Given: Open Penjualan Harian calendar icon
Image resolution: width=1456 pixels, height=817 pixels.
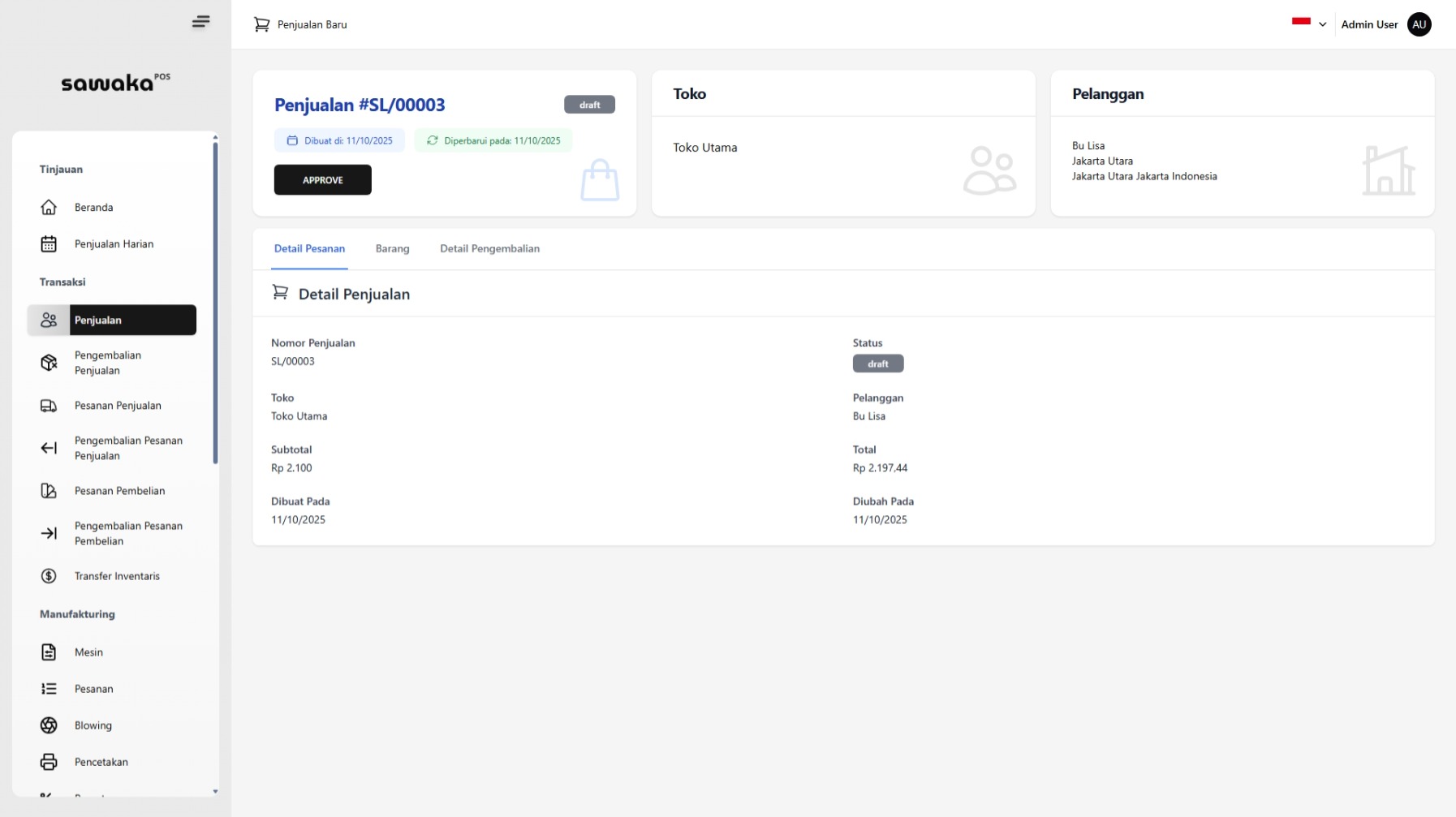Looking at the screenshot, I should (x=49, y=244).
